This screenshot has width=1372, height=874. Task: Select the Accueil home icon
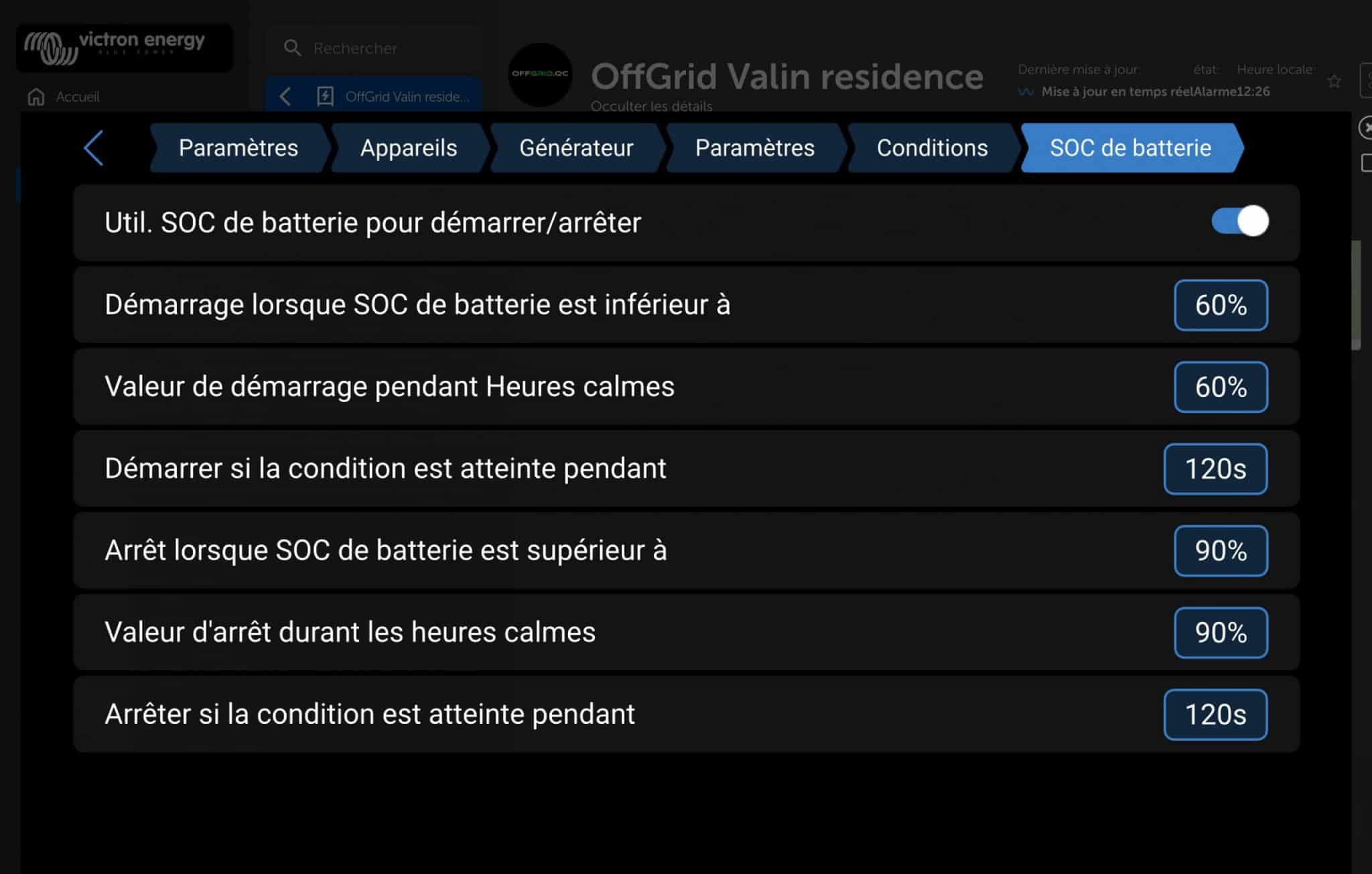coord(35,97)
